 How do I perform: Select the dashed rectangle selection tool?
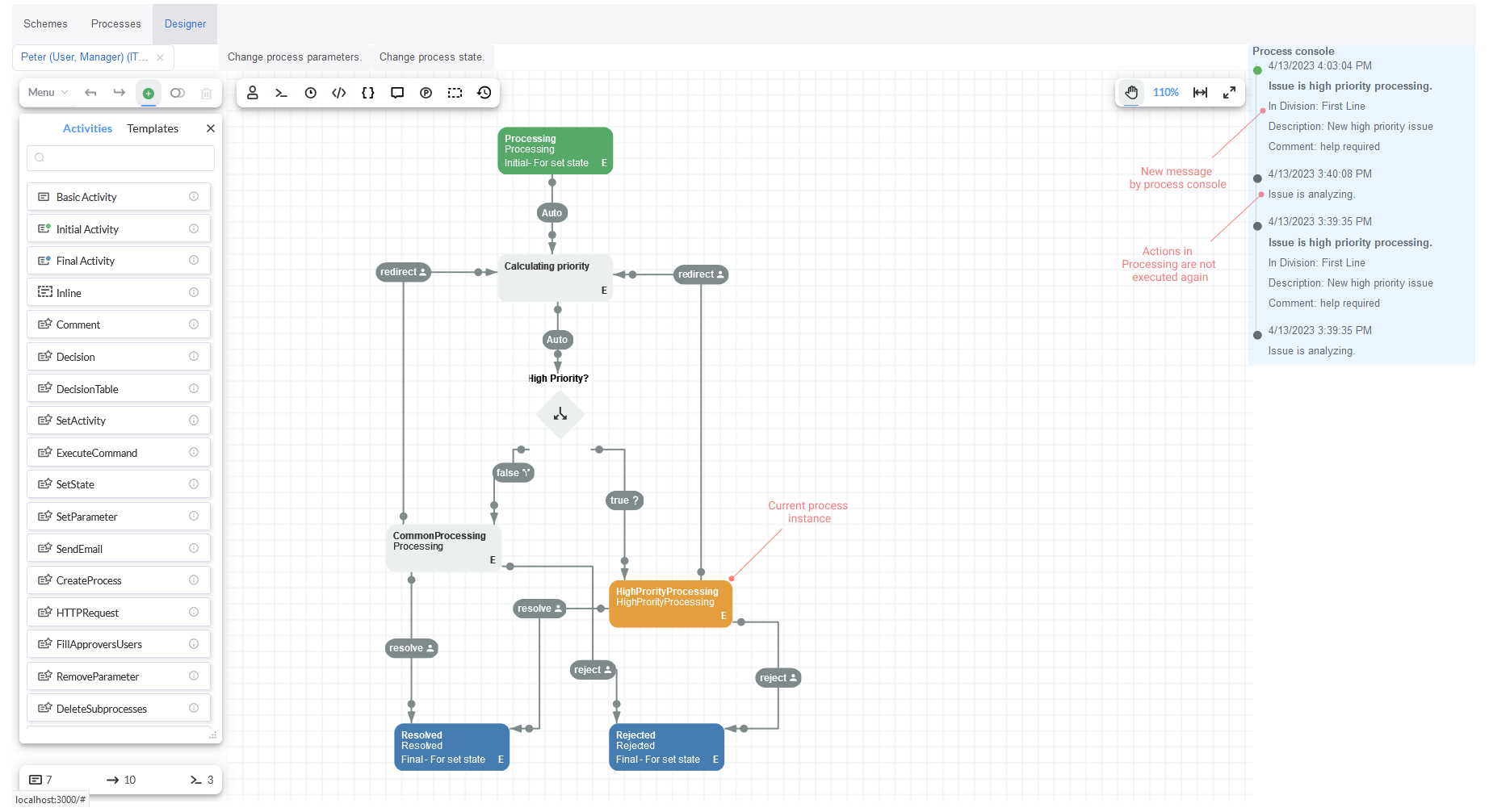pos(455,93)
